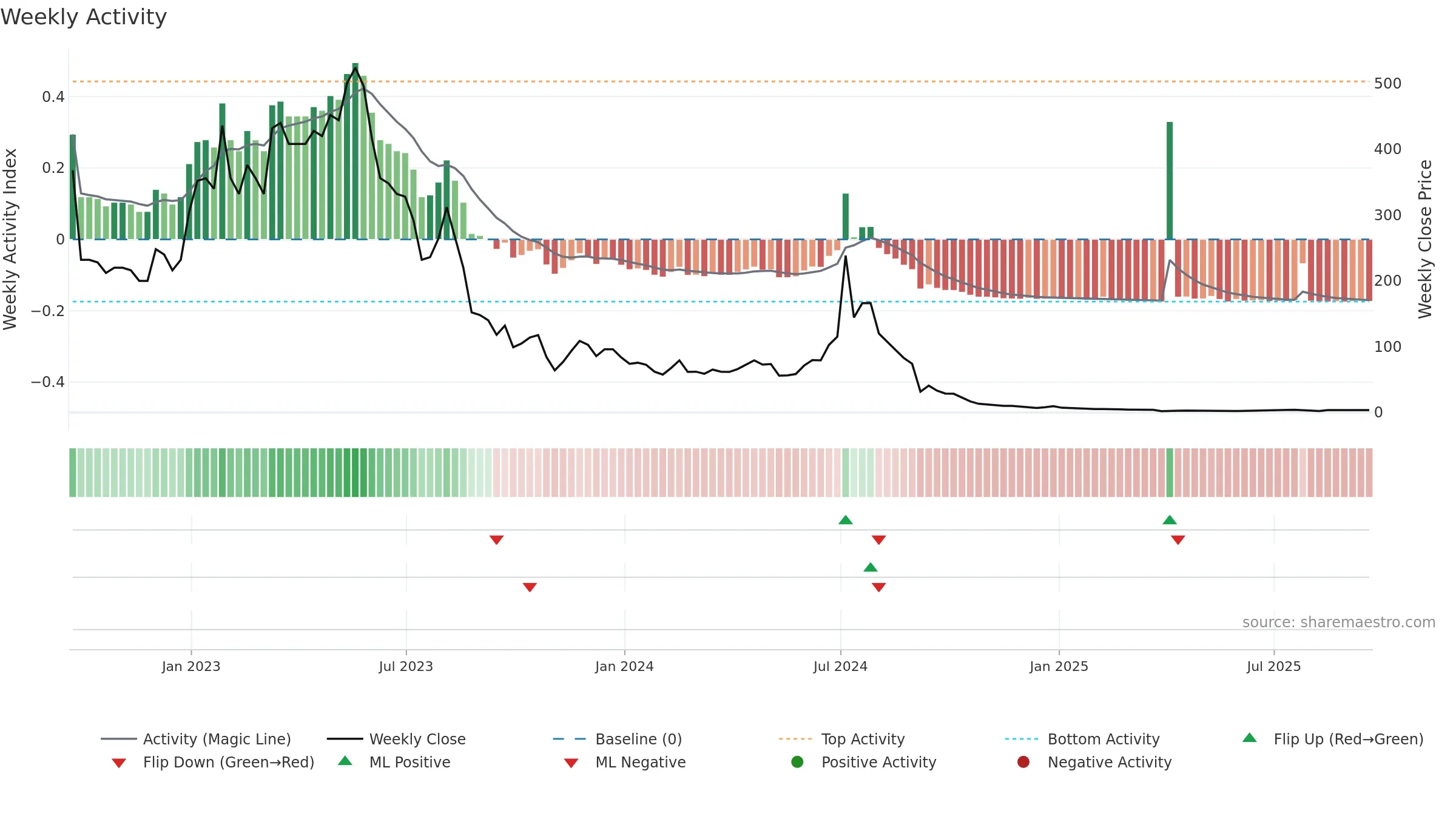Click the Flip Up triangle near April 2025
The image size is (1456, 819).
(x=1170, y=520)
